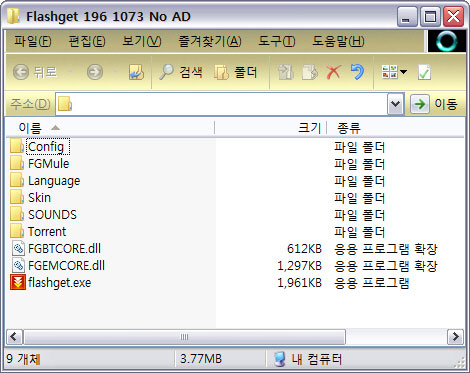This screenshot has height=373, width=470.
Task: Click the Windows throbber logo icon
Action: pos(447,41)
